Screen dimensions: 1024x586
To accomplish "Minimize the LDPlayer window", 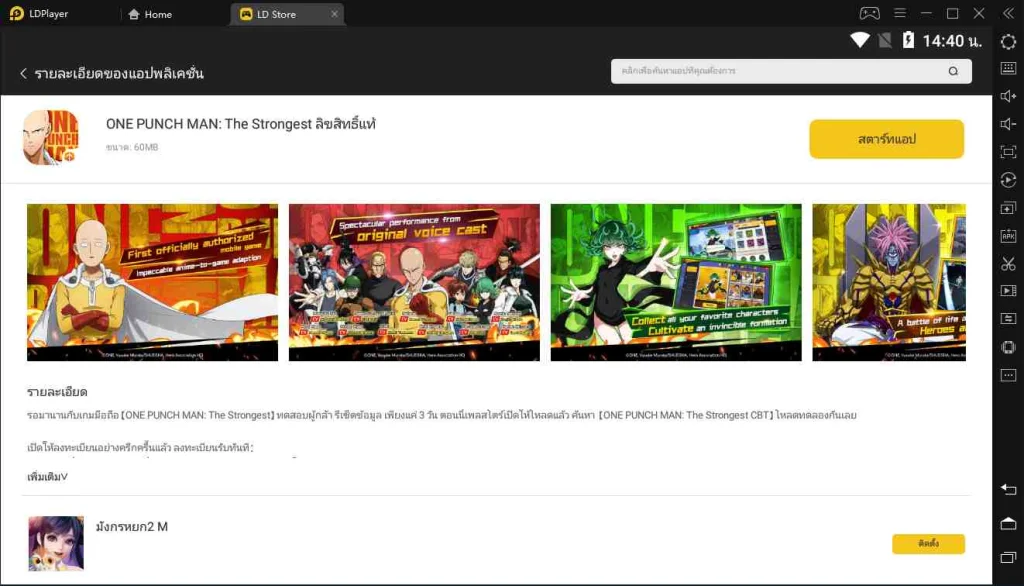I will pos(926,13).
